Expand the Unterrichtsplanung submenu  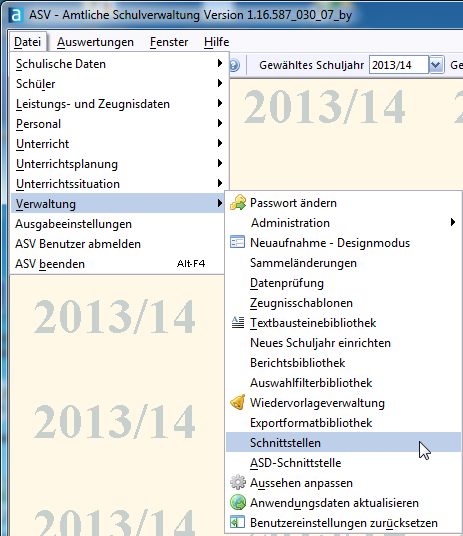[118, 164]
